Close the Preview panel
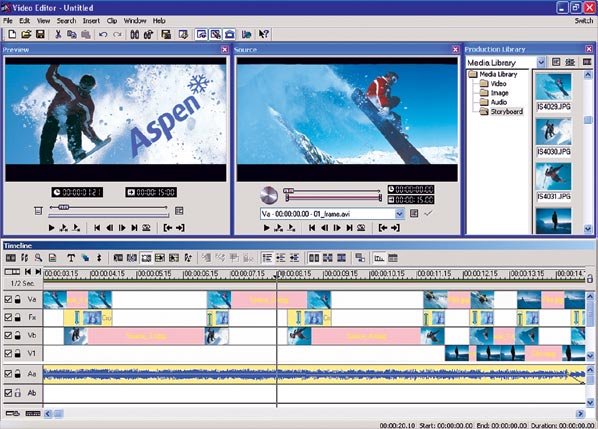Image resolution: width=598 pixels, height=429 pixels. [x=225, y=50]
